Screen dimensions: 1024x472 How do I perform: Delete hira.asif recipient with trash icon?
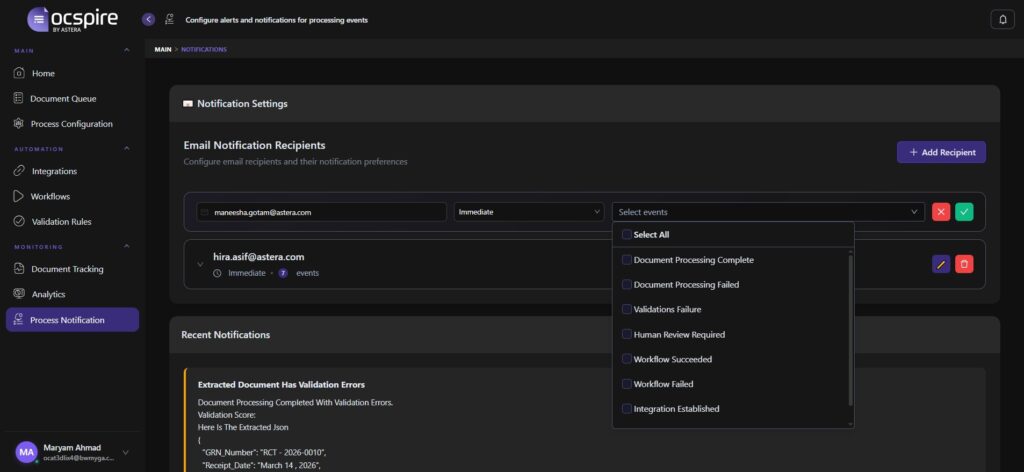click(x=964, y=264)
